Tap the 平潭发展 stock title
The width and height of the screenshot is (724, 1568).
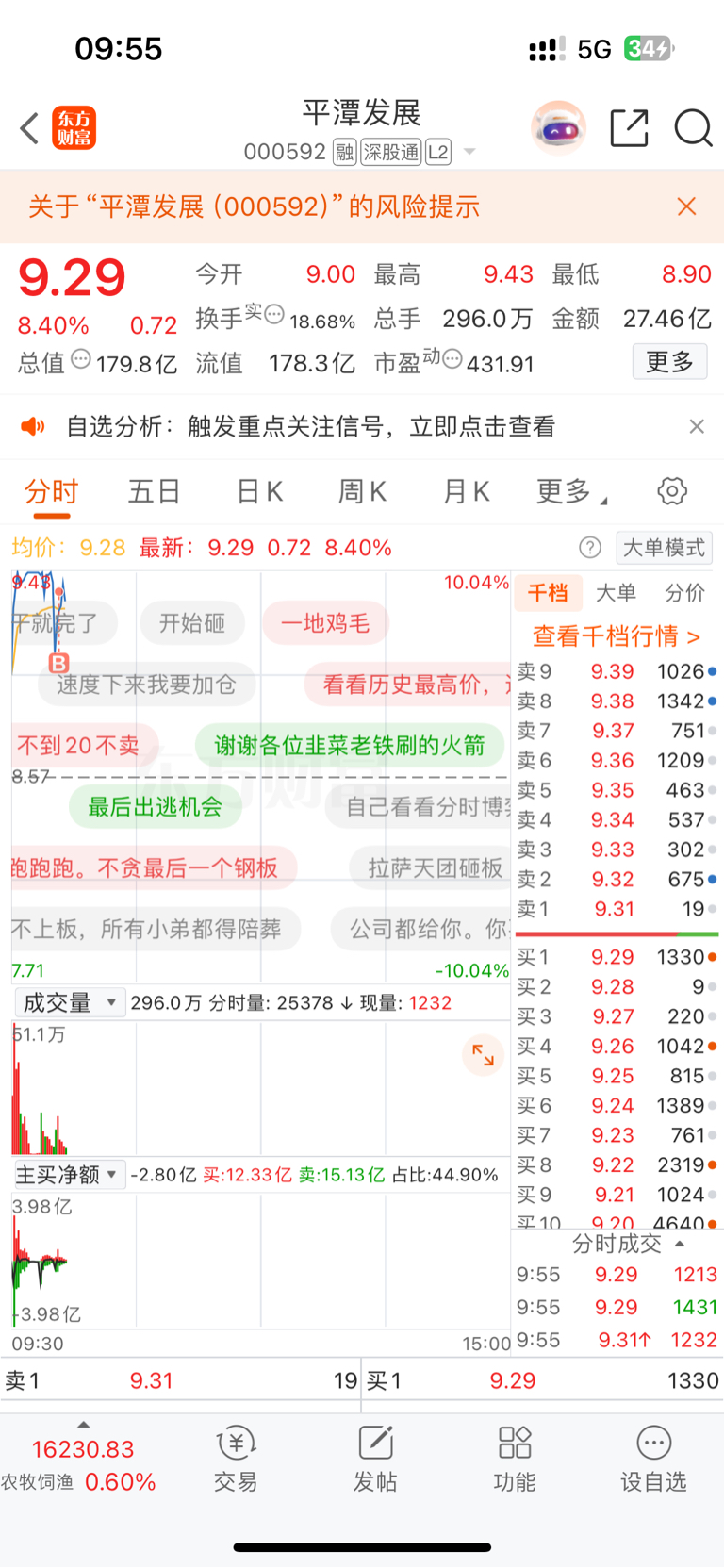pyautogui.click(x=361, y=113)
